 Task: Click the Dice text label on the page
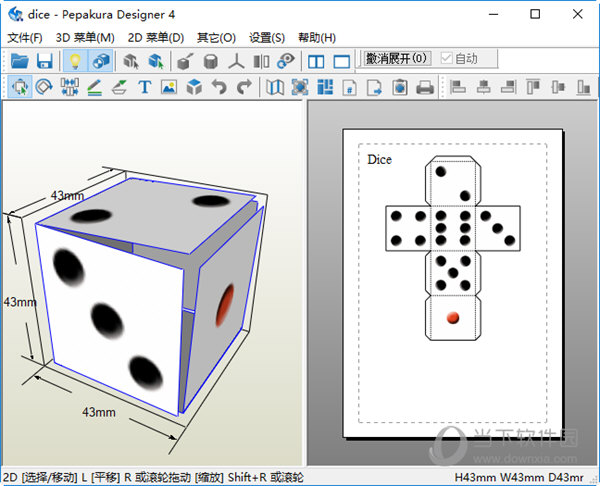pyautogui.click(x=379, y=160)
